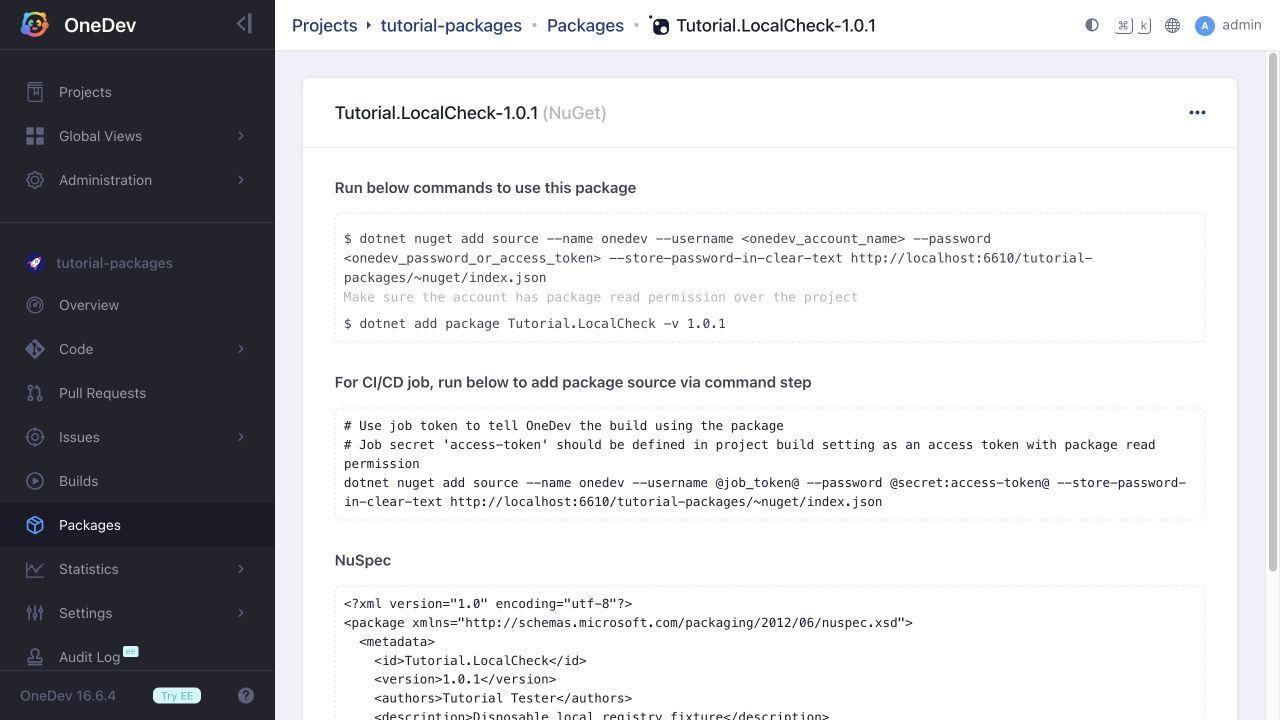Click 'Make sure the account has package read permission' note
This screenshot has width=1280, height=720.
tap(601, 297)
